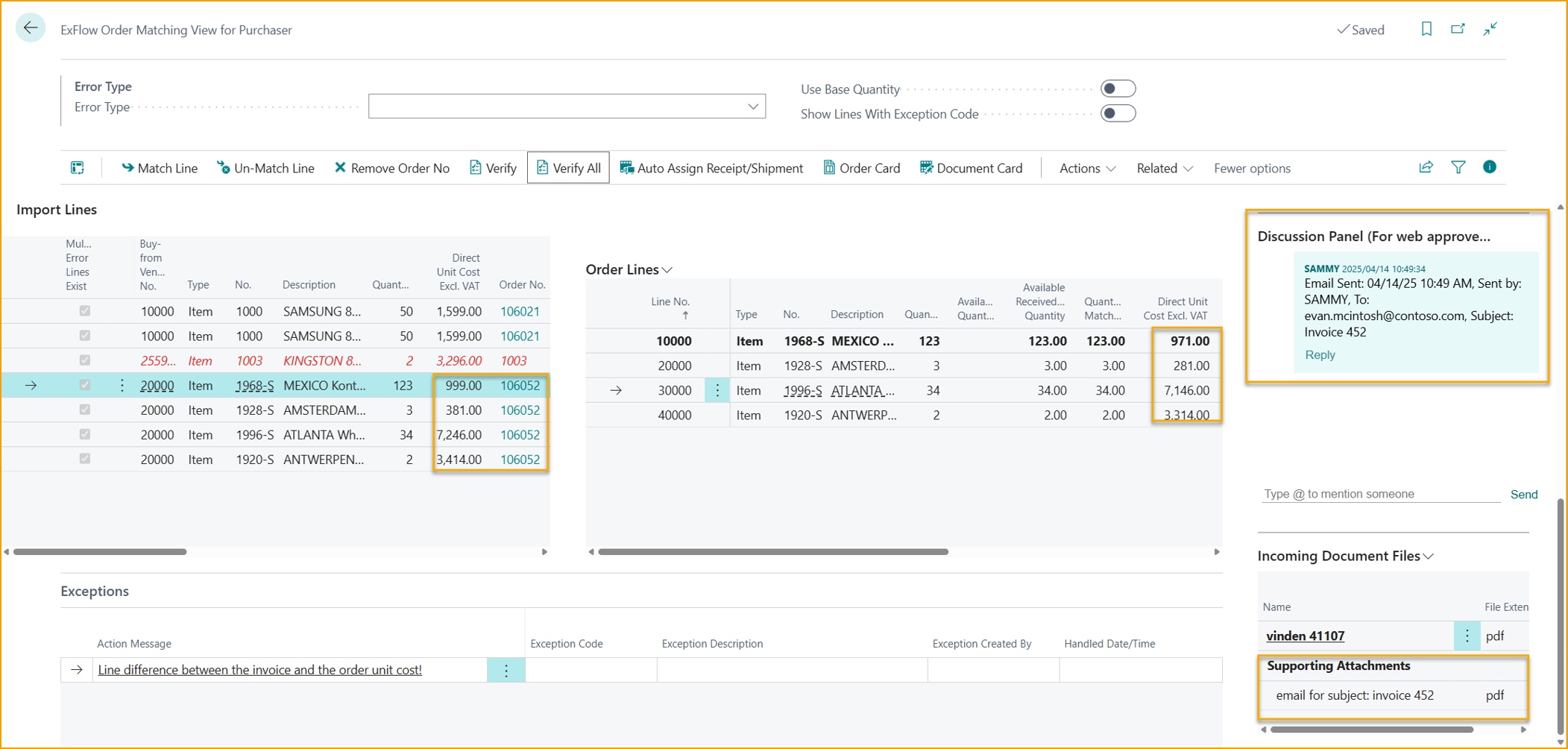
Task: Click the Verify All button
Action: click(x=568, y=169)
